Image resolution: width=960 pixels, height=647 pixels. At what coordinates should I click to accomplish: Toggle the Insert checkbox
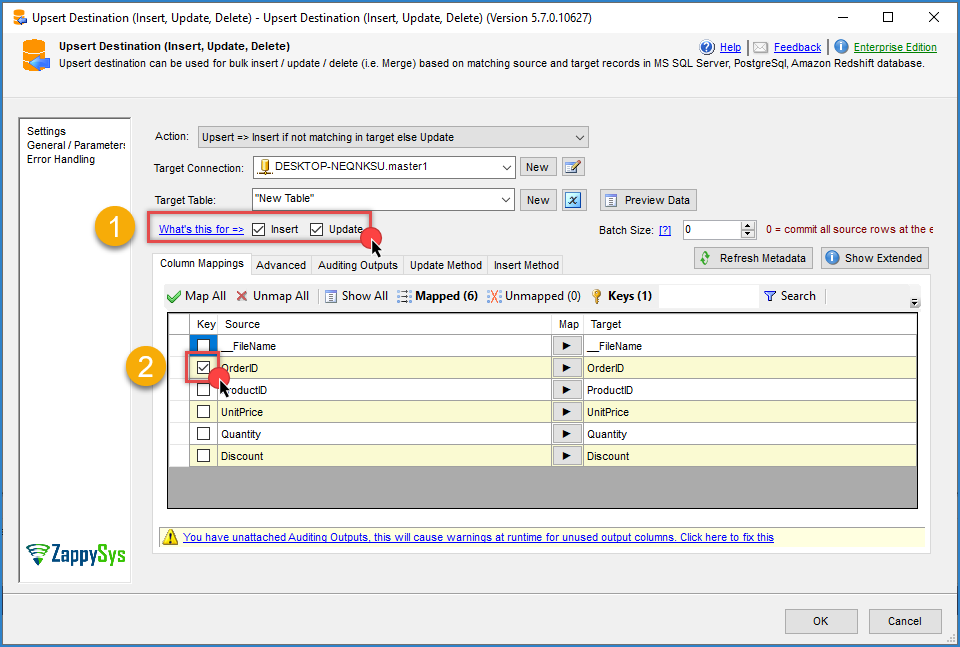pyautogui.click(x=259, y=230)
